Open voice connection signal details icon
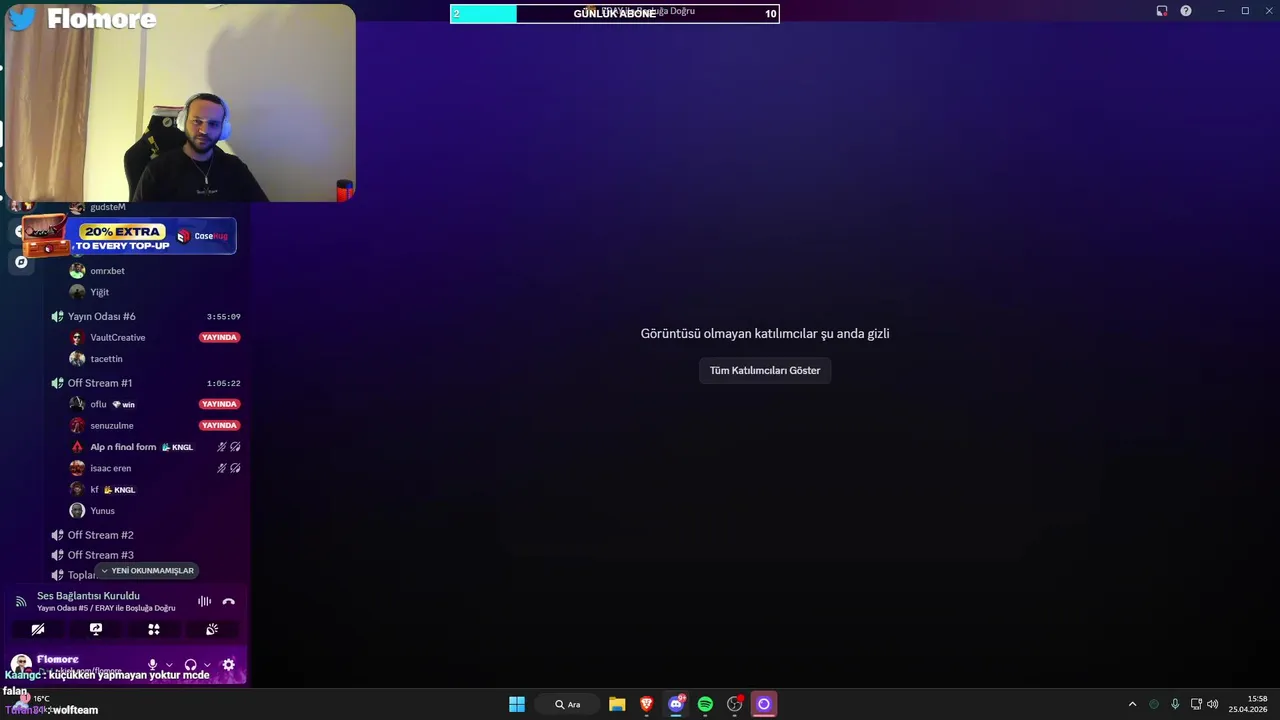1280x720 pixels. [x=21, y=601]
